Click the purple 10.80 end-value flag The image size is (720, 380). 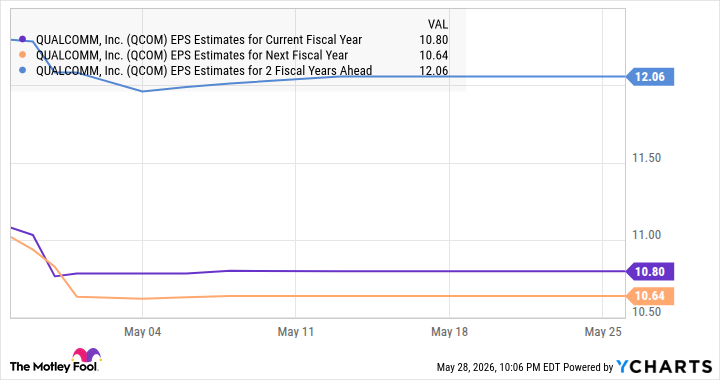click(x=650, y=272)
